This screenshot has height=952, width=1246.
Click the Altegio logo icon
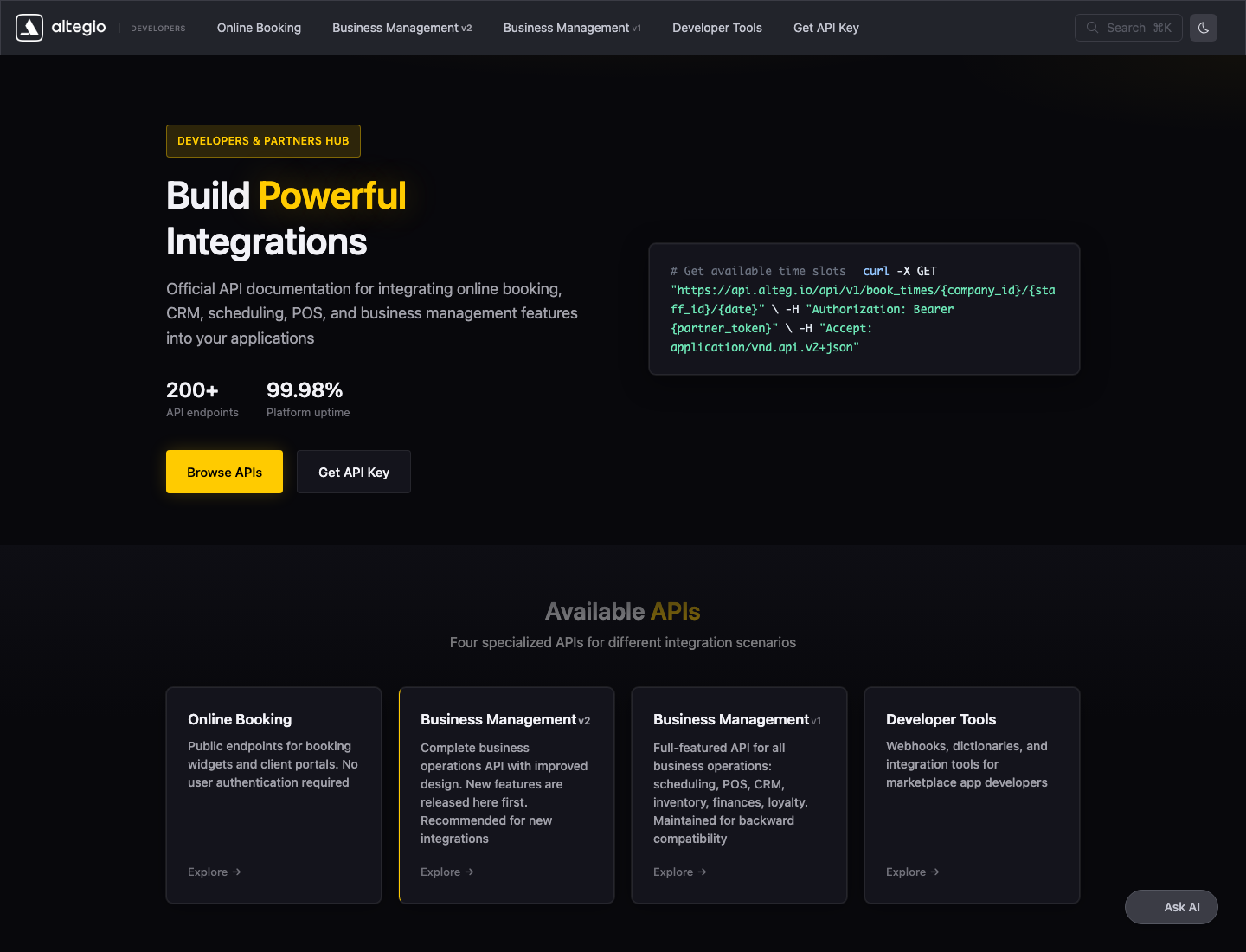click(x=29, y=28)
